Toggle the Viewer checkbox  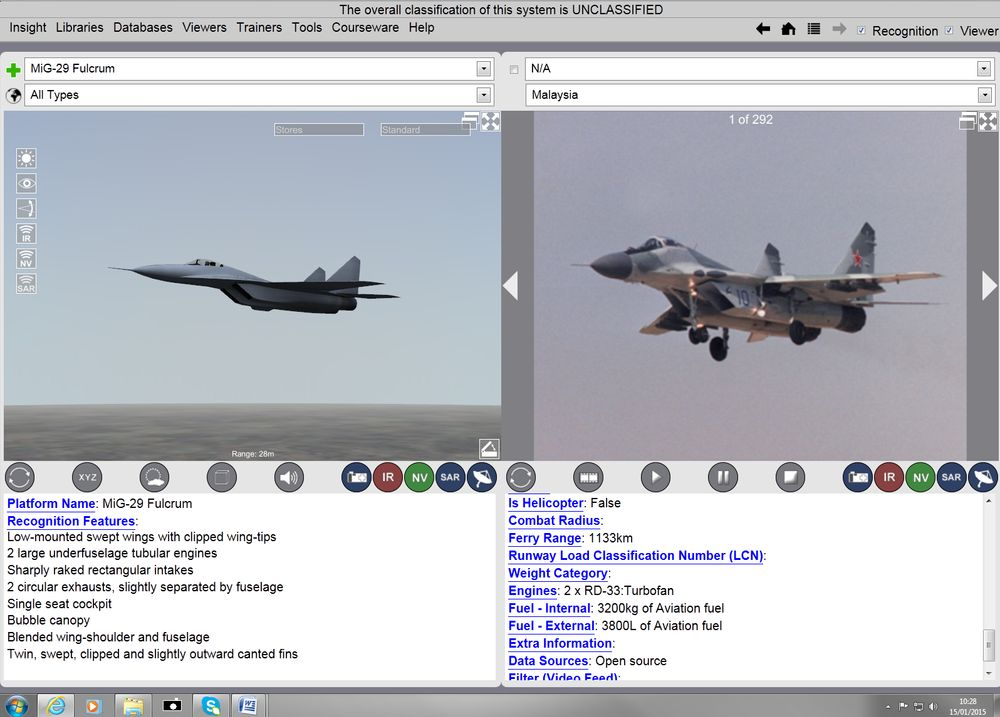[949, 31]
